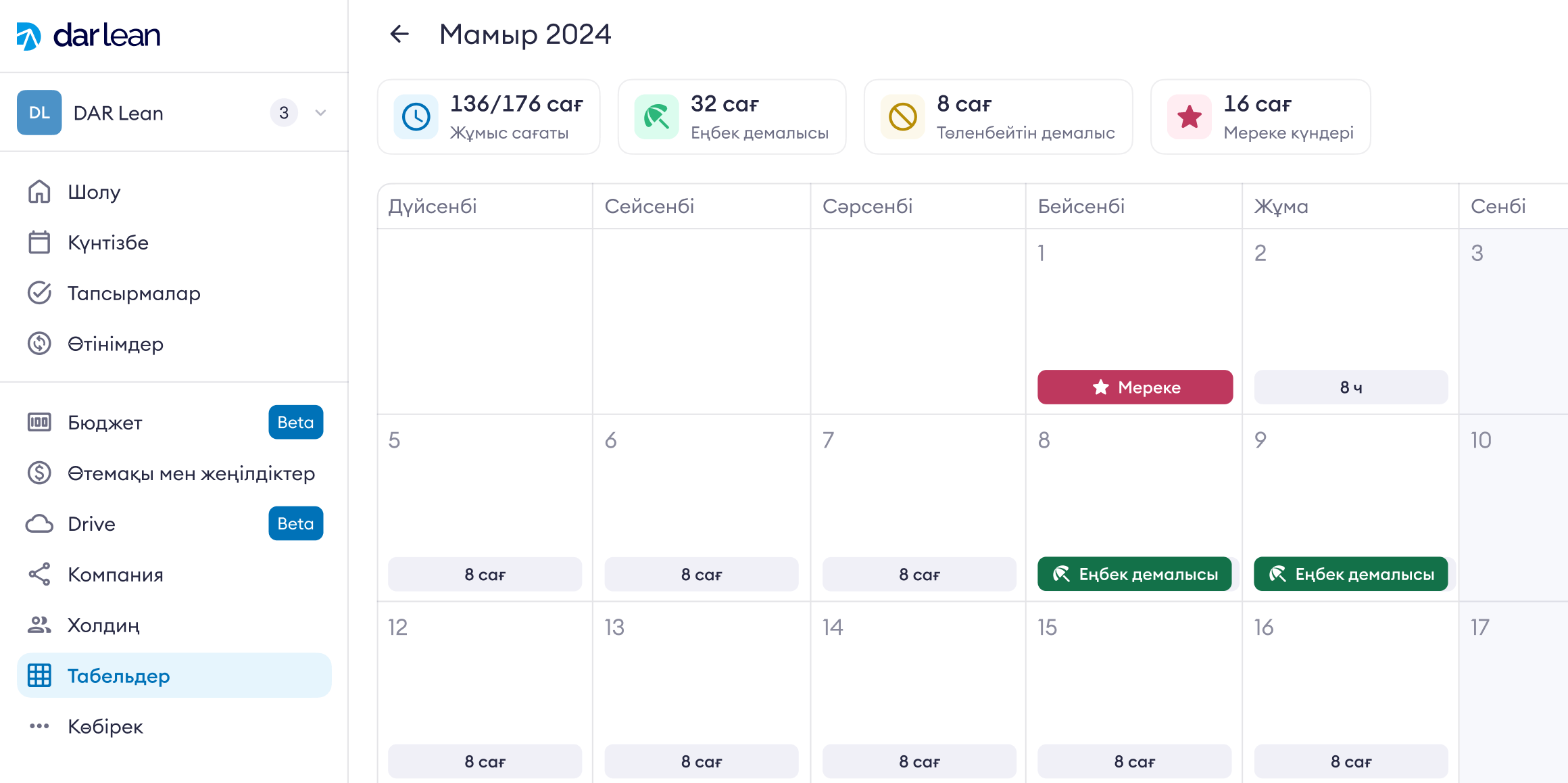The width and height of the screenshot is (1568, 783).
Task: Expand the DAR Lean workspace dropdown chevron
Action: [x=320, y=113]
